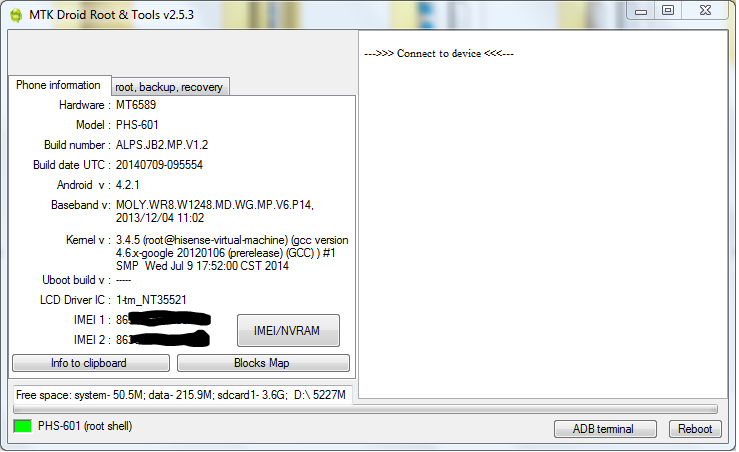Maximize the application window

[668, 11]
